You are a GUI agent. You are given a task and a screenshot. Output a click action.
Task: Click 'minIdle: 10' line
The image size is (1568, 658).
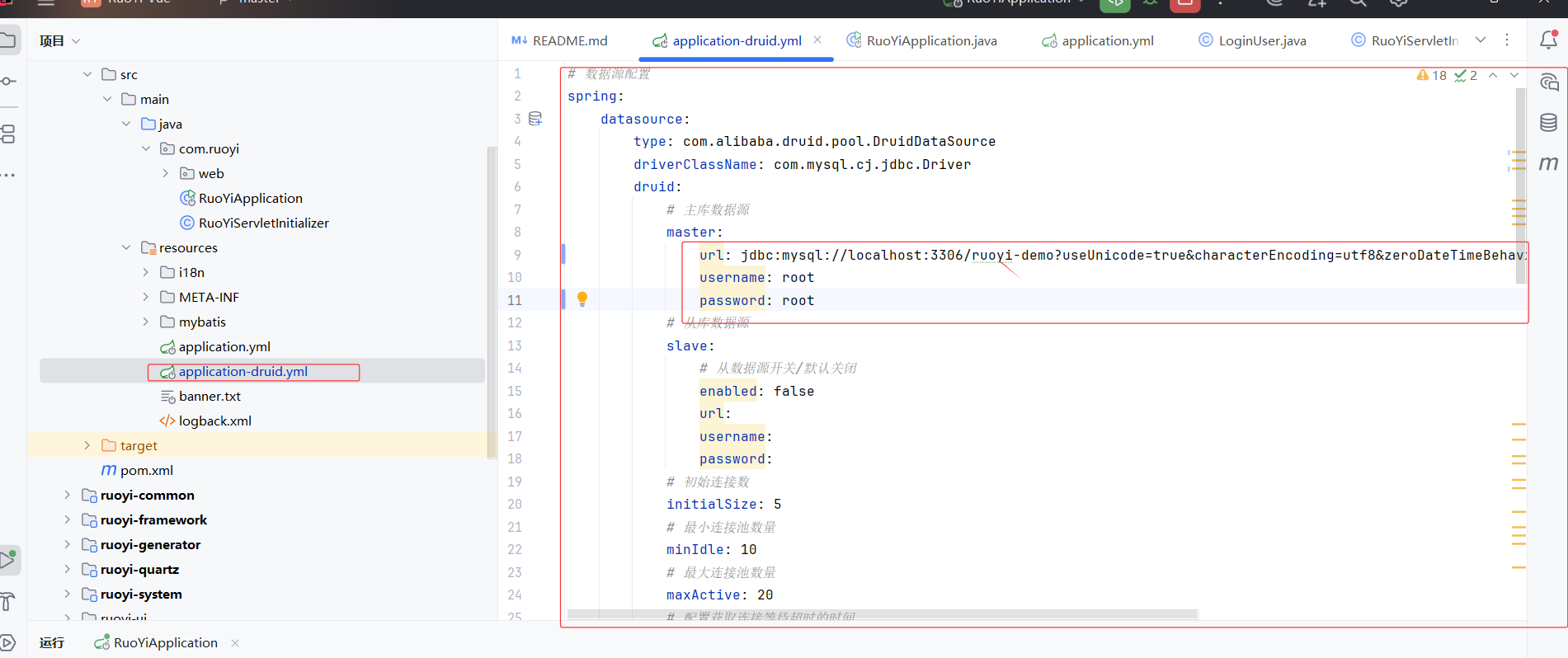pyautogui.click(x=712, y=549)
